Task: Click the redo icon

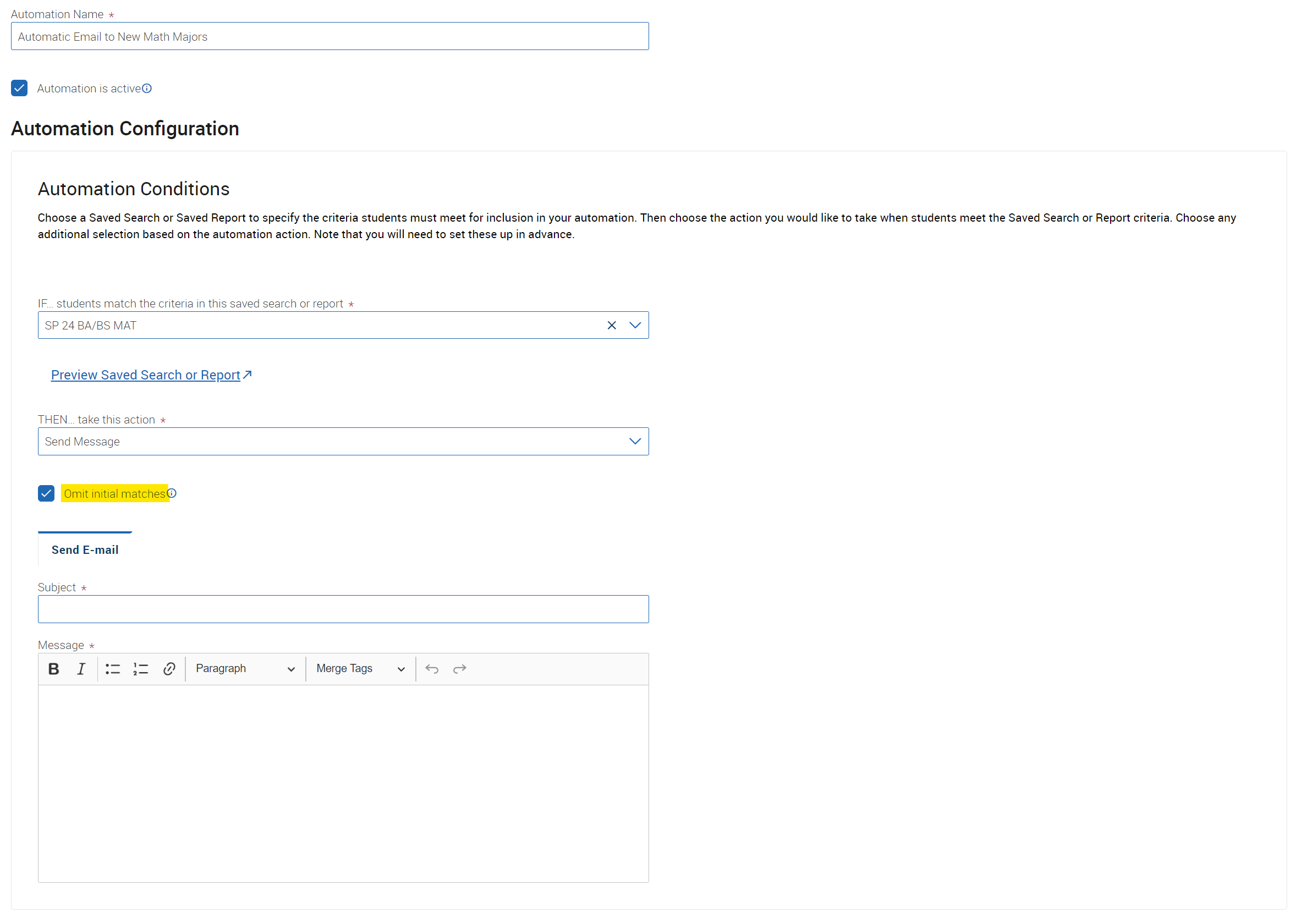Action: click(x=459, y=668)
